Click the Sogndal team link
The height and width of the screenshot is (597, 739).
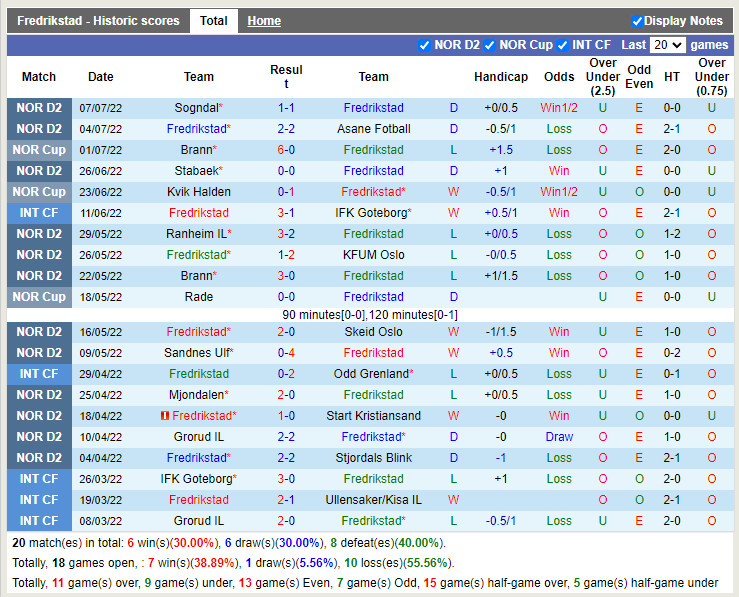coord(196,108)
